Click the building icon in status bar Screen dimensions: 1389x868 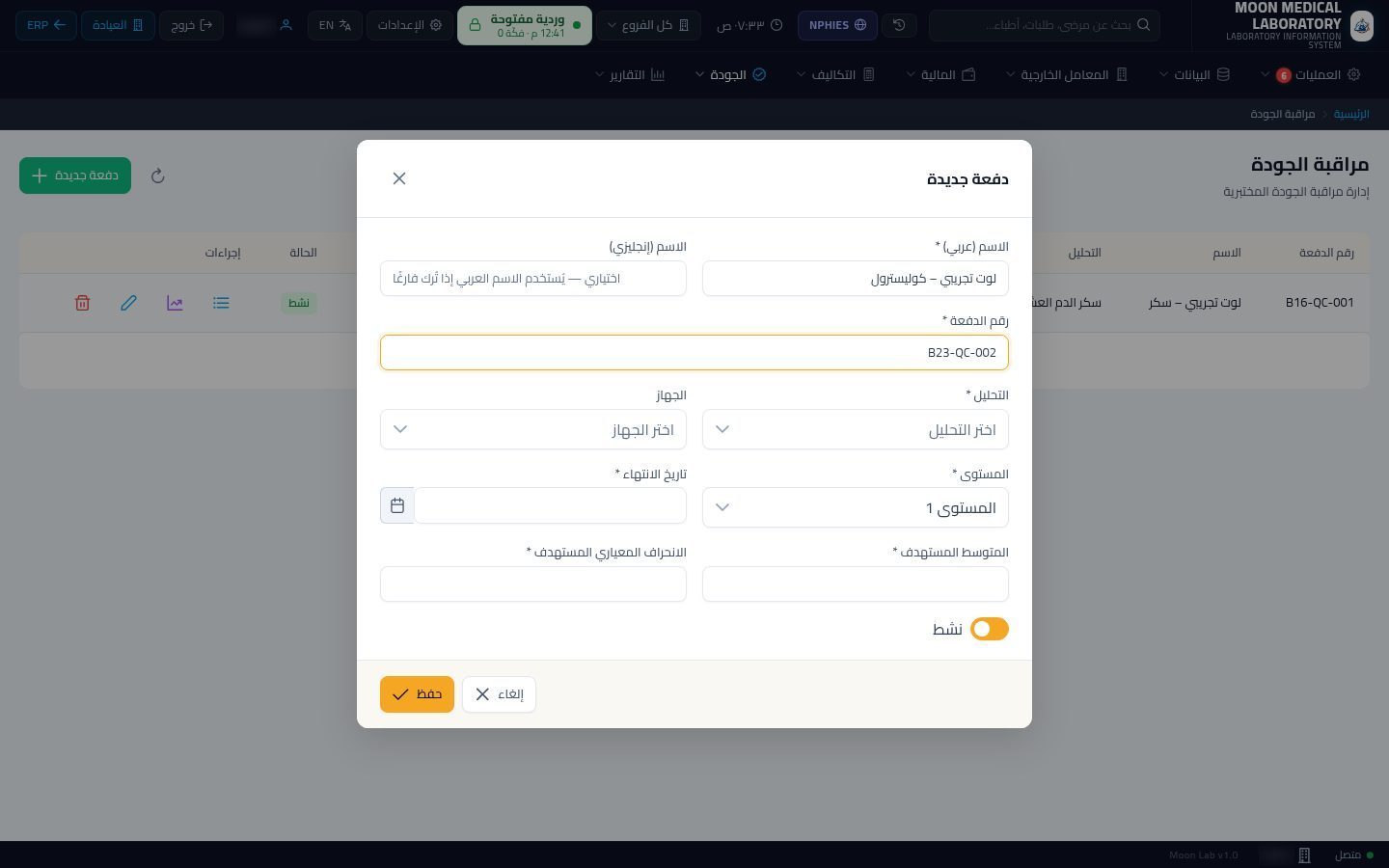[1304, 854]
